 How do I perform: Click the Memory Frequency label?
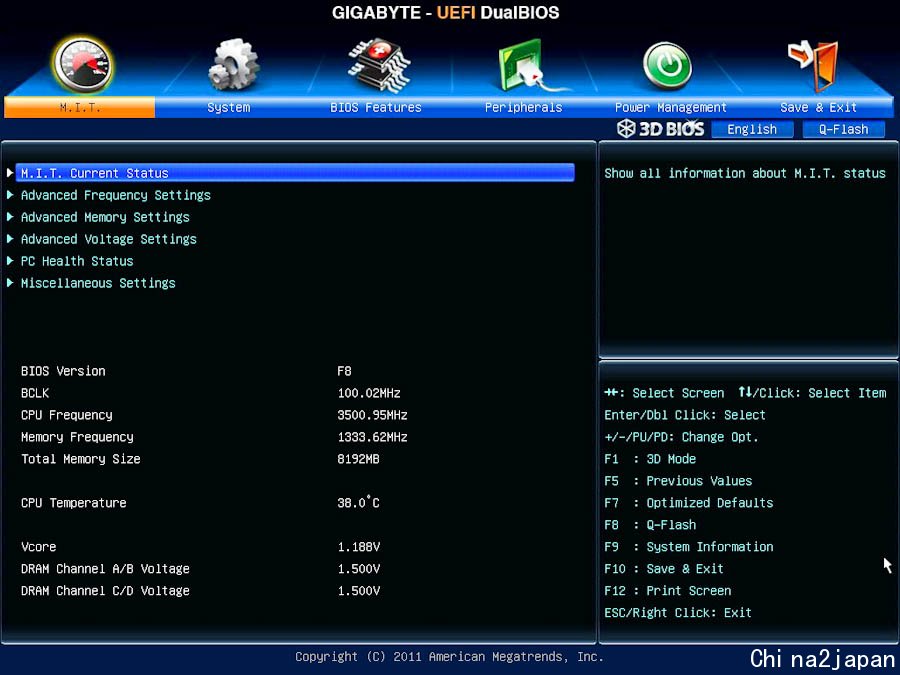coord(77,437)
